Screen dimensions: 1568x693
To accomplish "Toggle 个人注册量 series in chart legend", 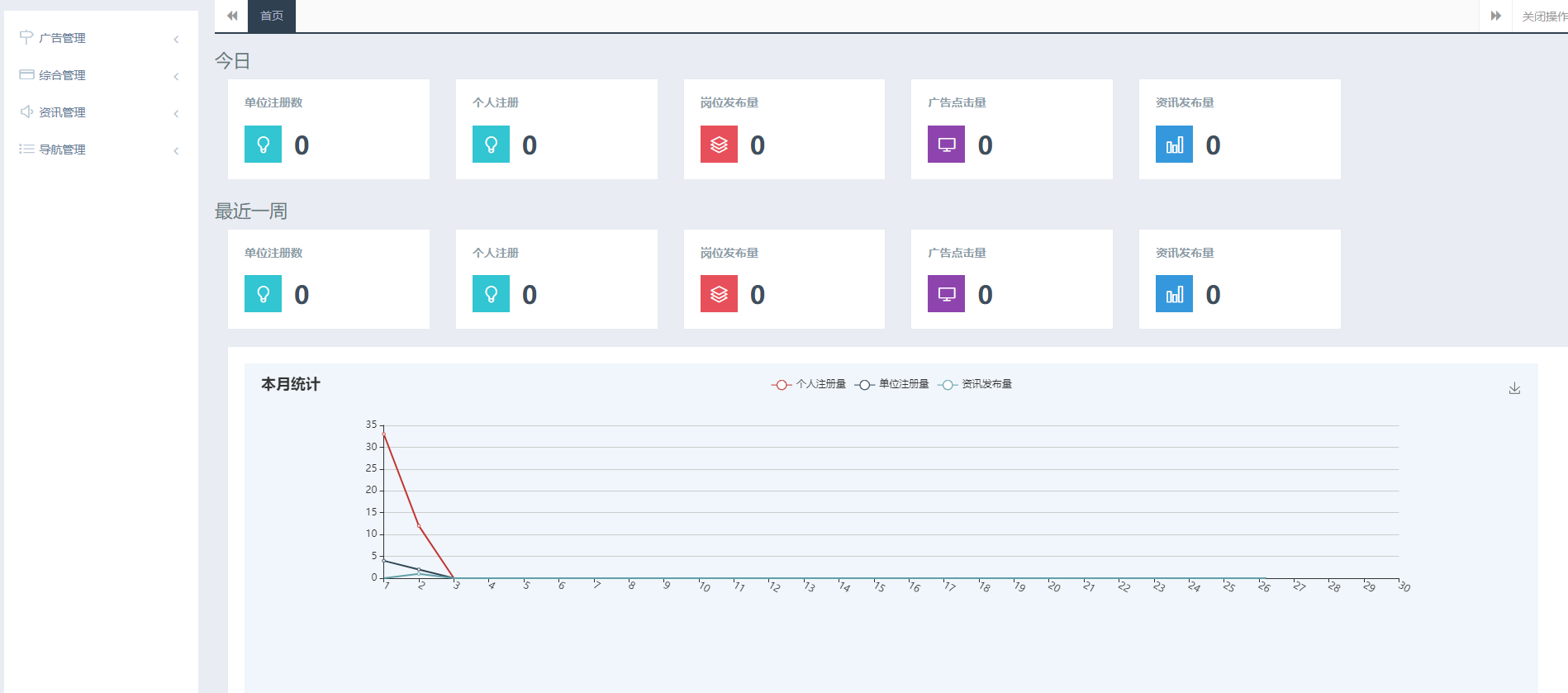I will click(x=809, y=384).
